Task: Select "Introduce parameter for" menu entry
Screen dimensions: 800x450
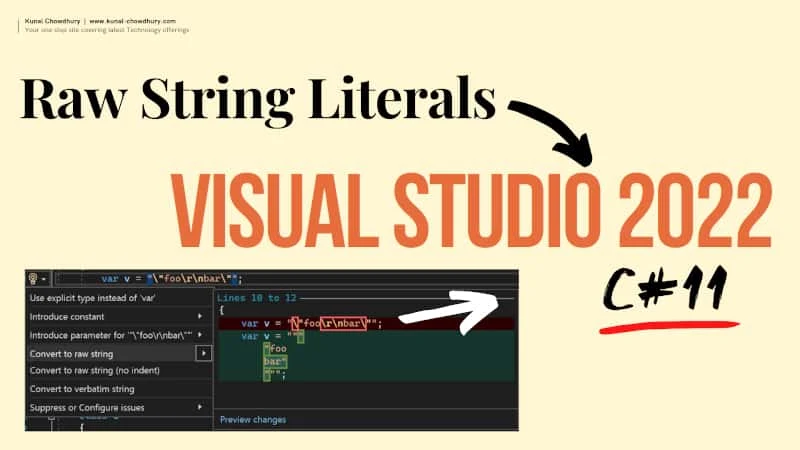Action: tap(111, 335)
